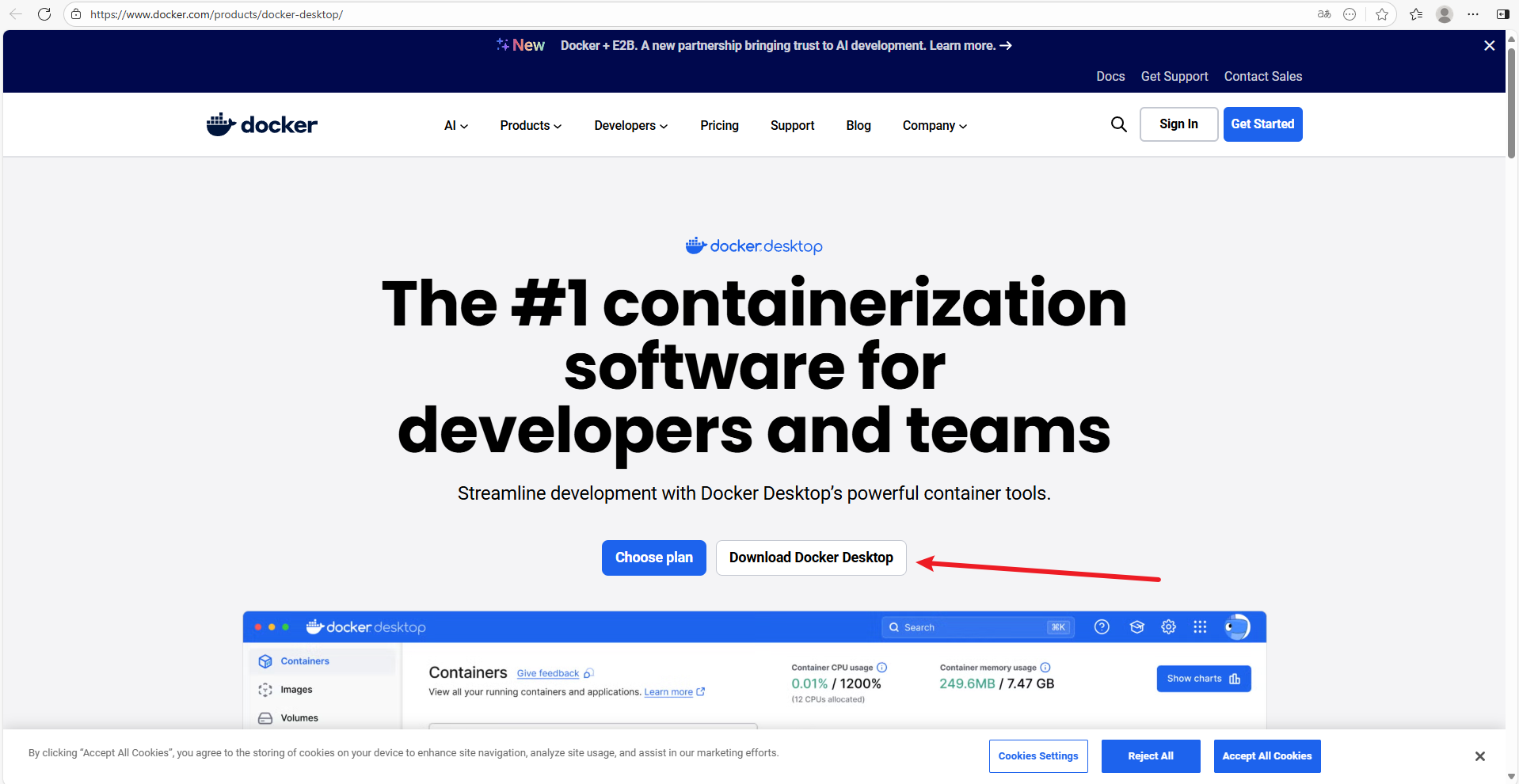Image resolution: width=1519 pixels, height=784 pixels.
Task: Open the Pricing page
Action: pyautogui.click(x=719, y=125)
